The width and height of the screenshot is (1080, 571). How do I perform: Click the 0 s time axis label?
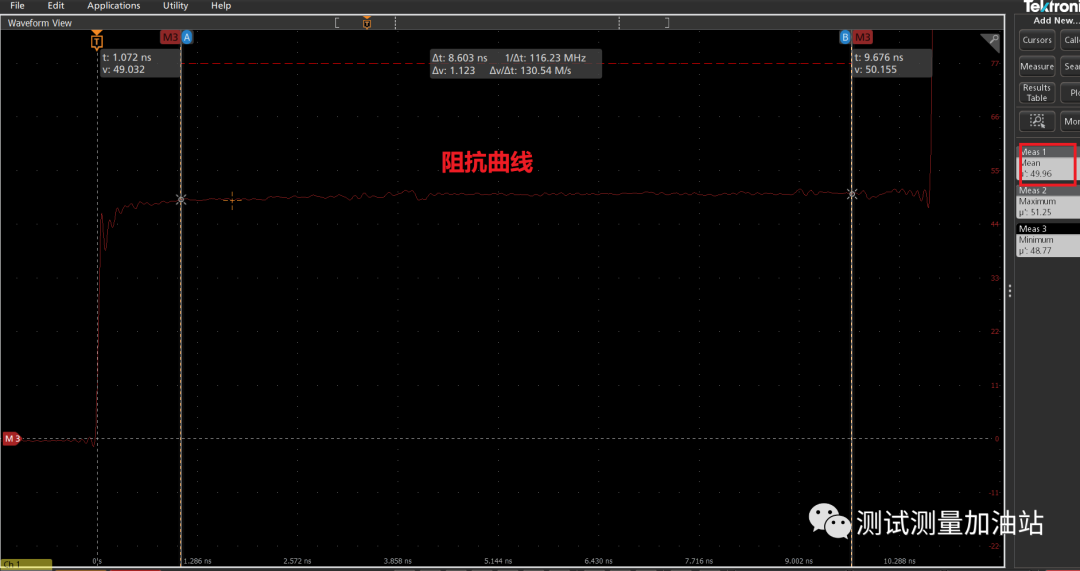pos(98,561)
